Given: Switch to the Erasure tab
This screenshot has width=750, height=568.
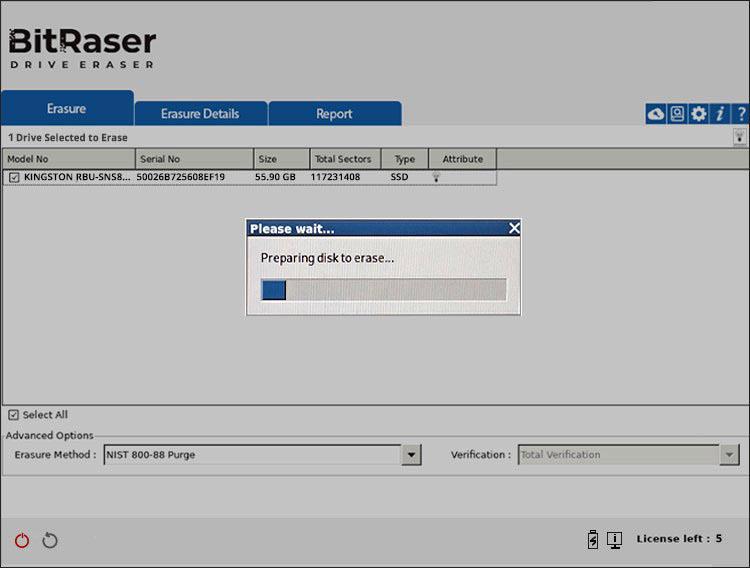Looking at the screenshot, I should 67,108.
